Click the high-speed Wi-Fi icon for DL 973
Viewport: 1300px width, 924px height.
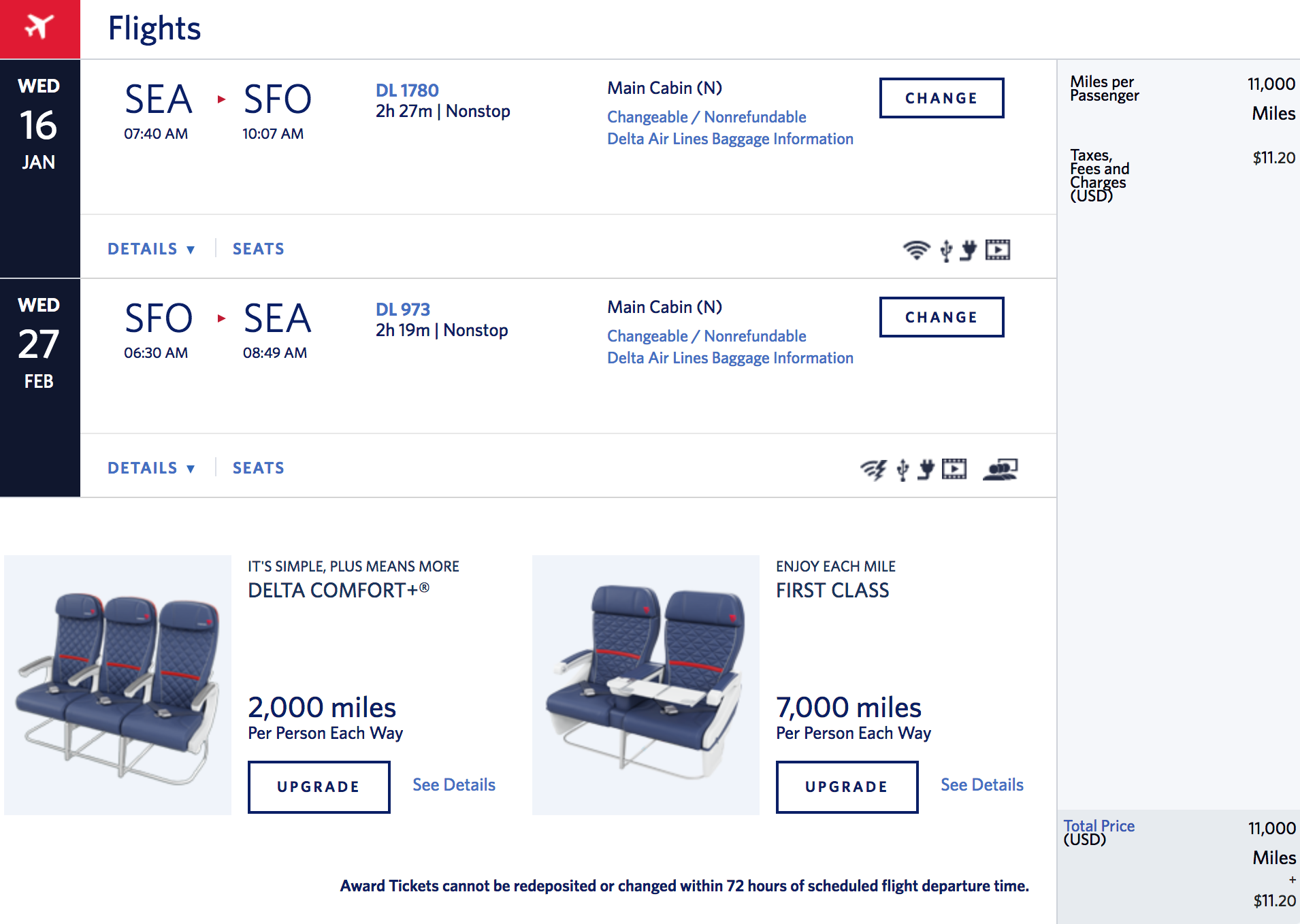click(x=873, y=469)
